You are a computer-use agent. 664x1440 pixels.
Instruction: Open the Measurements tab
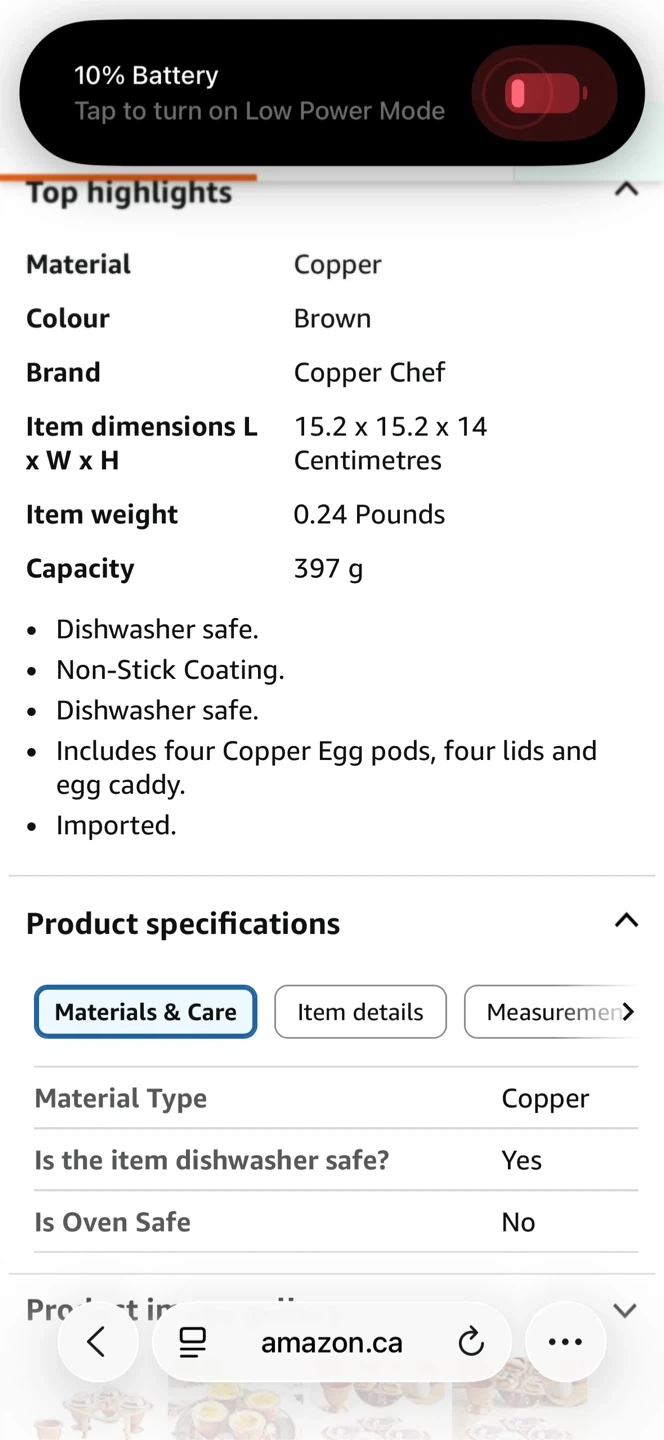pos(548,1012)
